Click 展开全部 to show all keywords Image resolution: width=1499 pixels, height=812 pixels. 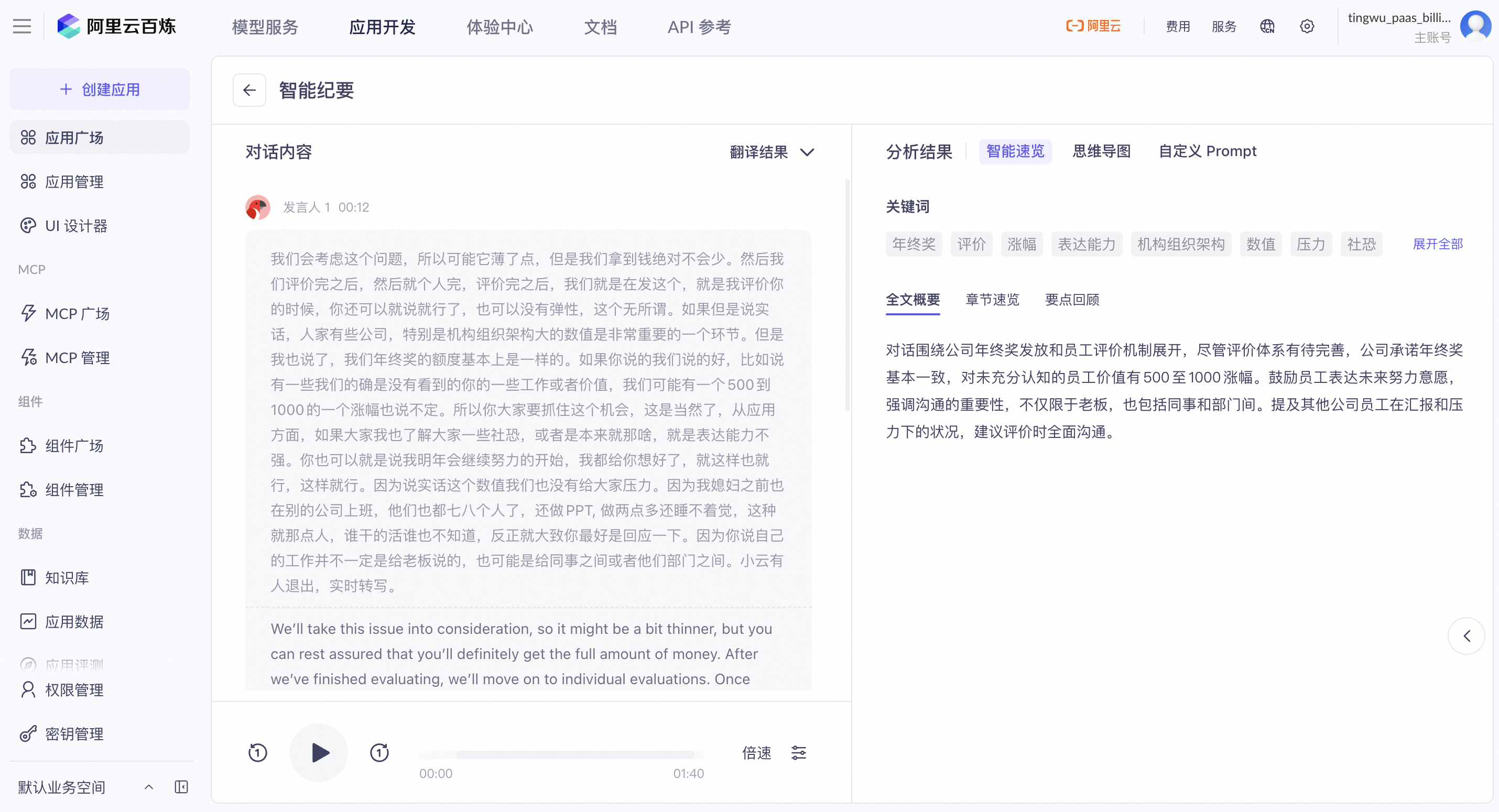click(1437, 244)
